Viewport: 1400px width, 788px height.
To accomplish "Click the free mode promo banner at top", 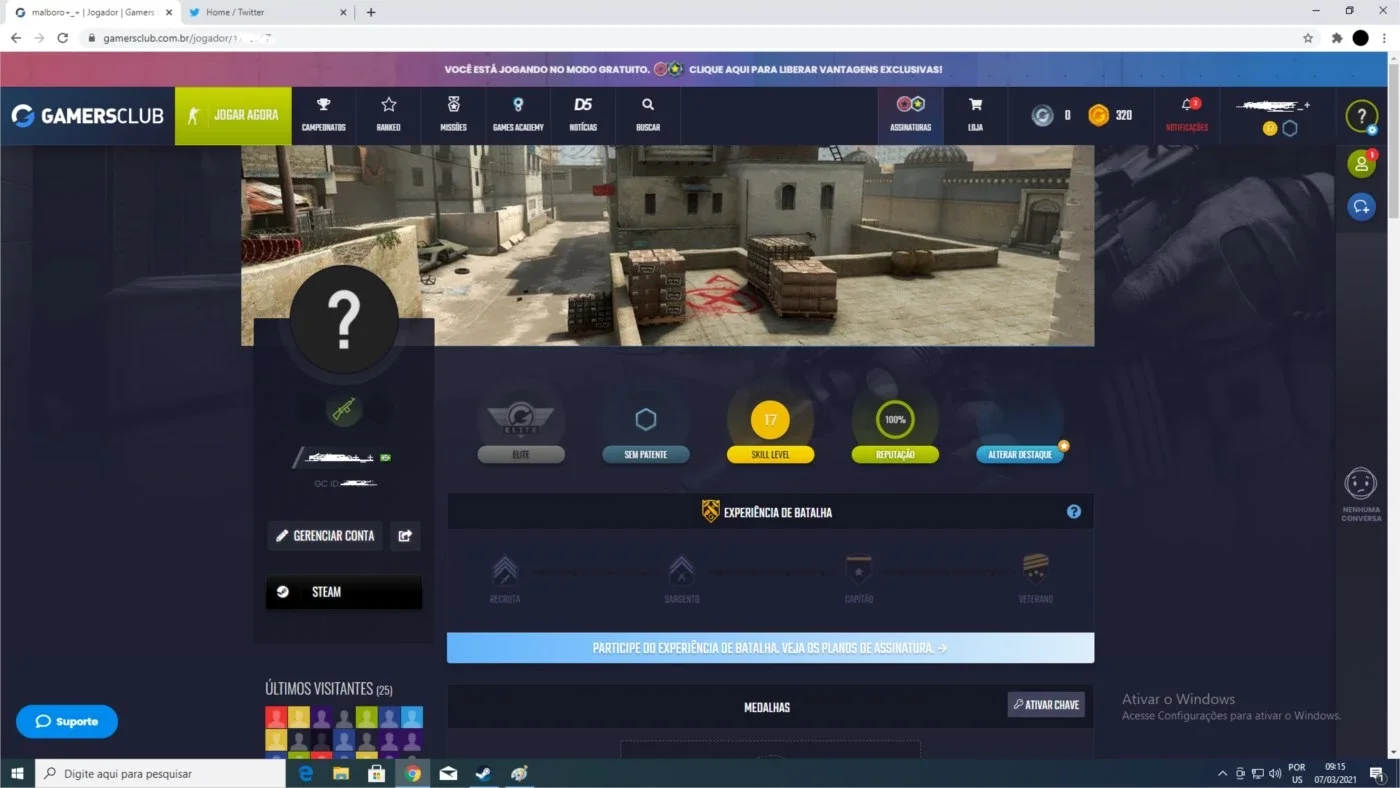I will [693, 69].
